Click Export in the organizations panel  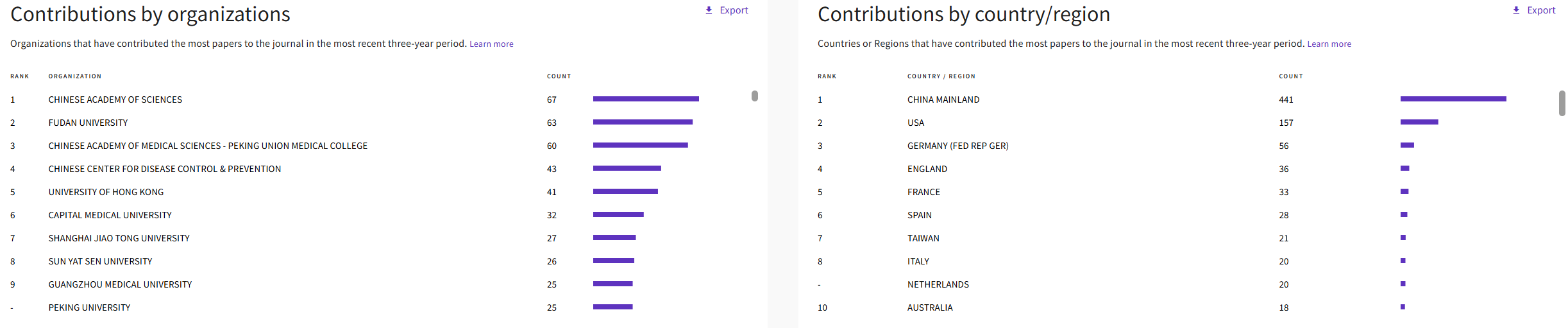[727, 10]
